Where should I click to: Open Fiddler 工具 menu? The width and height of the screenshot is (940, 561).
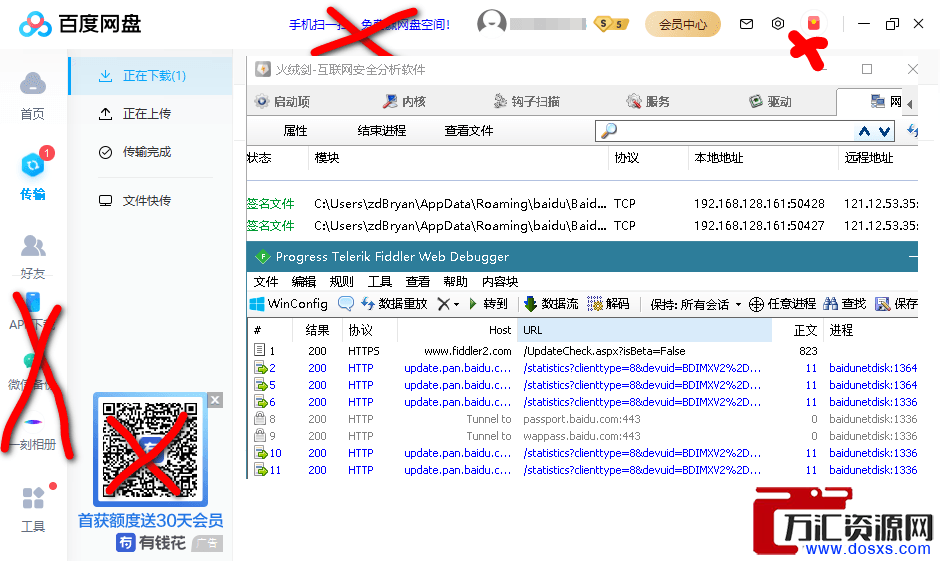point(380,282)
